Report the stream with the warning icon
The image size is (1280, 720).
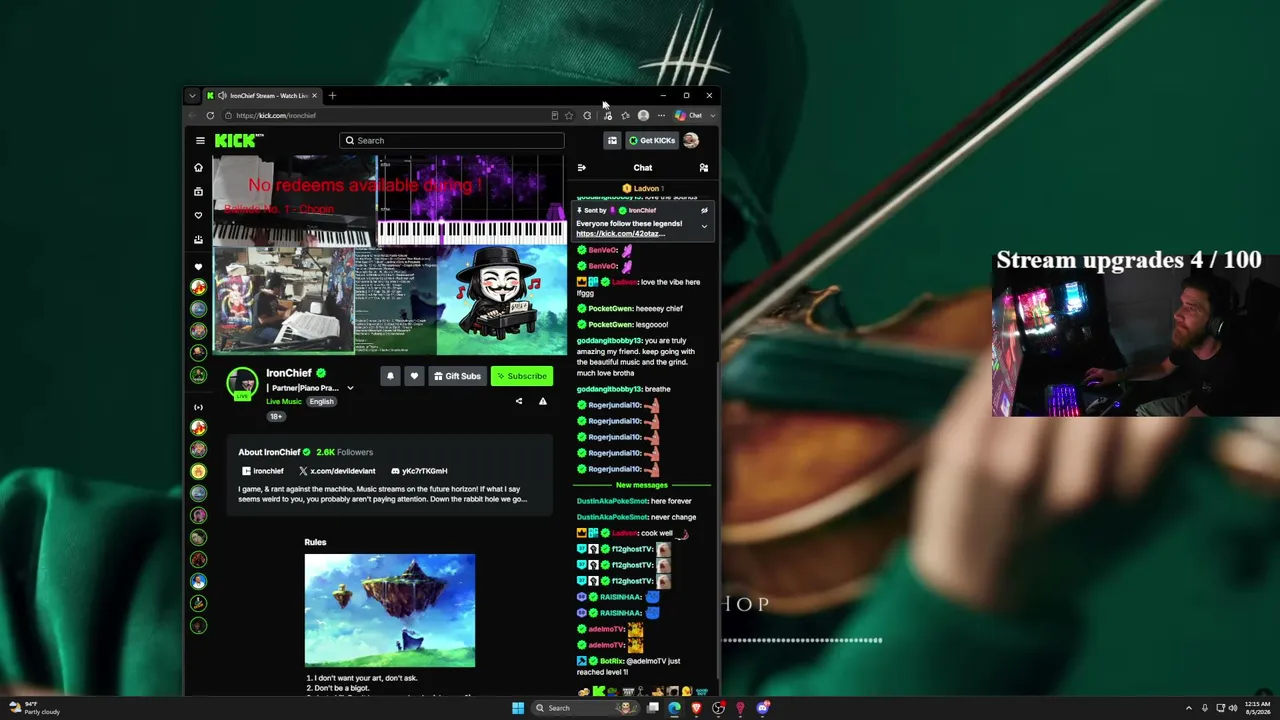point(542,401)
